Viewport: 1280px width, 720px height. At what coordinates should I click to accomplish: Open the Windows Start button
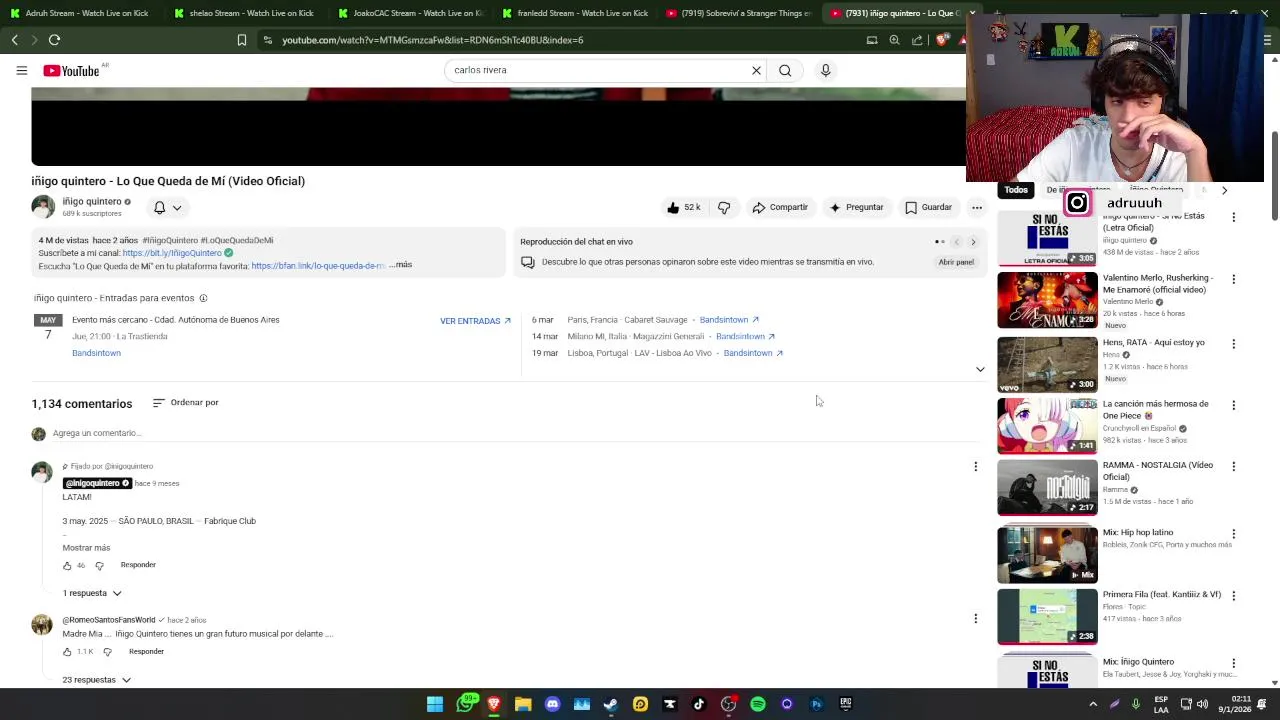[x=435, y=704]
